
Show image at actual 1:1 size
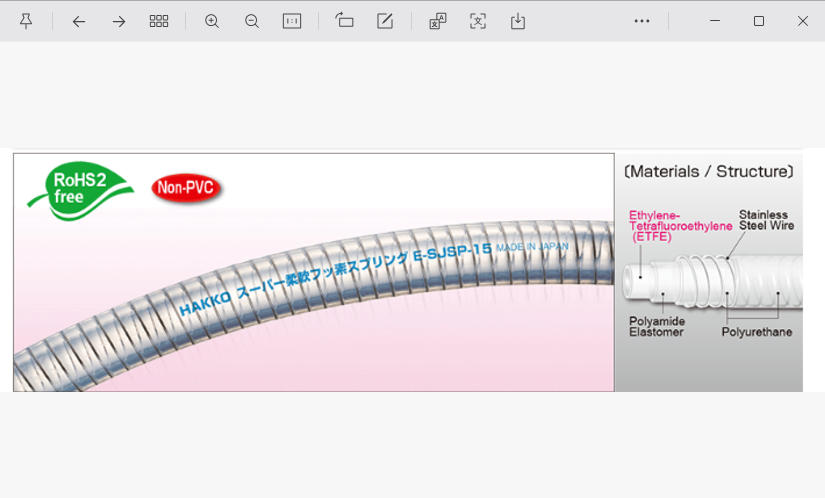pos(292,21)
